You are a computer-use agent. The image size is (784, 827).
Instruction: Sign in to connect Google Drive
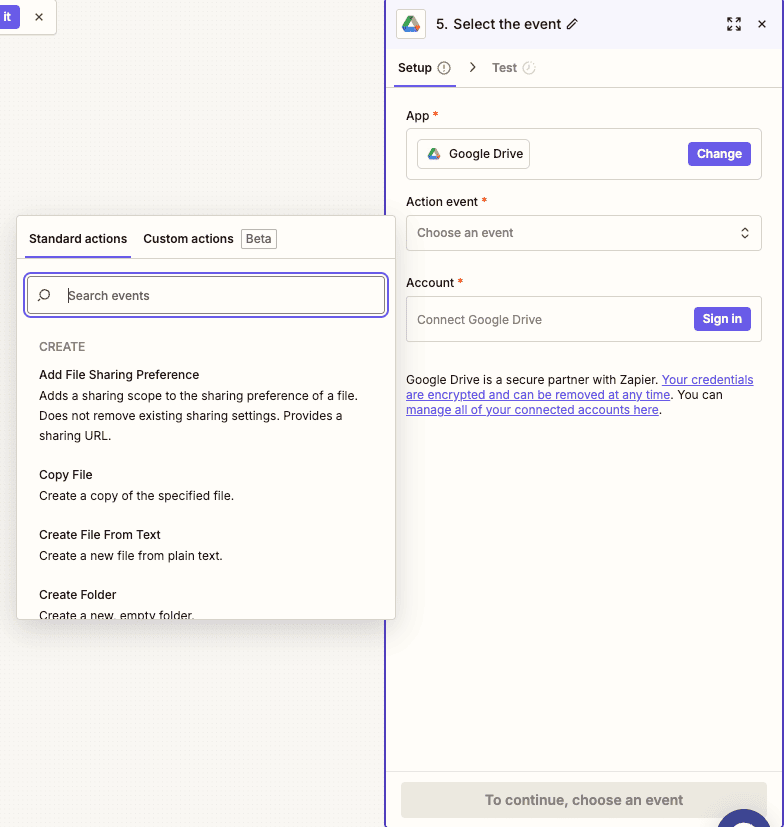722,318
